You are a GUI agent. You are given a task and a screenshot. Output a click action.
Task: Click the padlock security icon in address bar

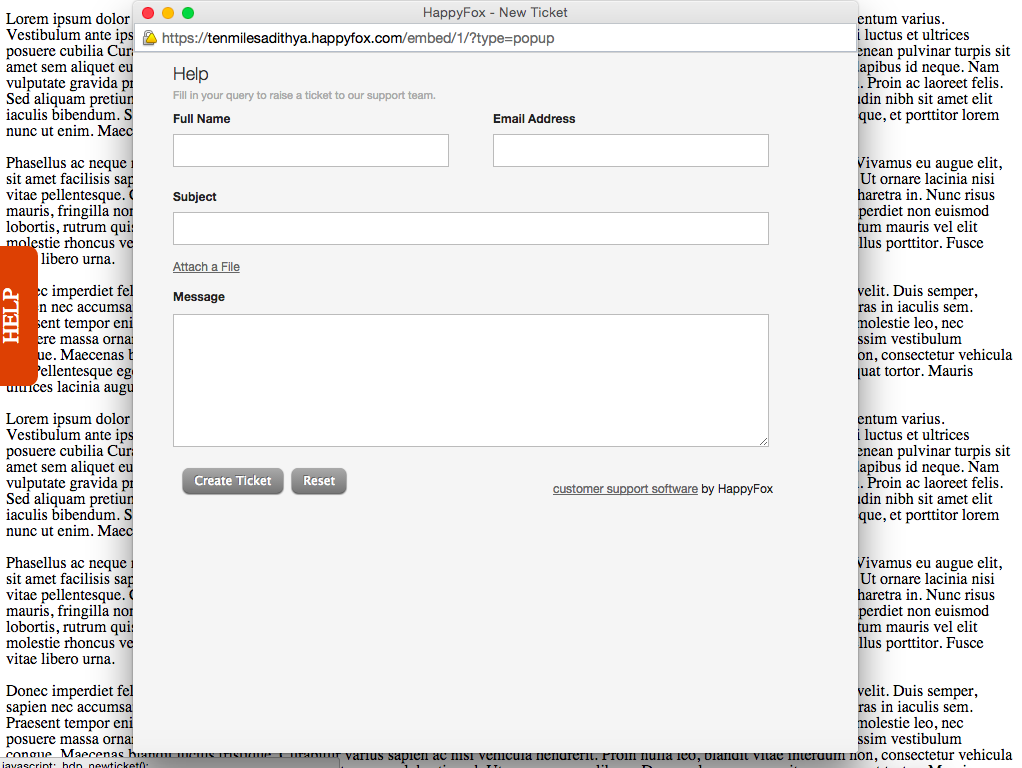[150, 37]
